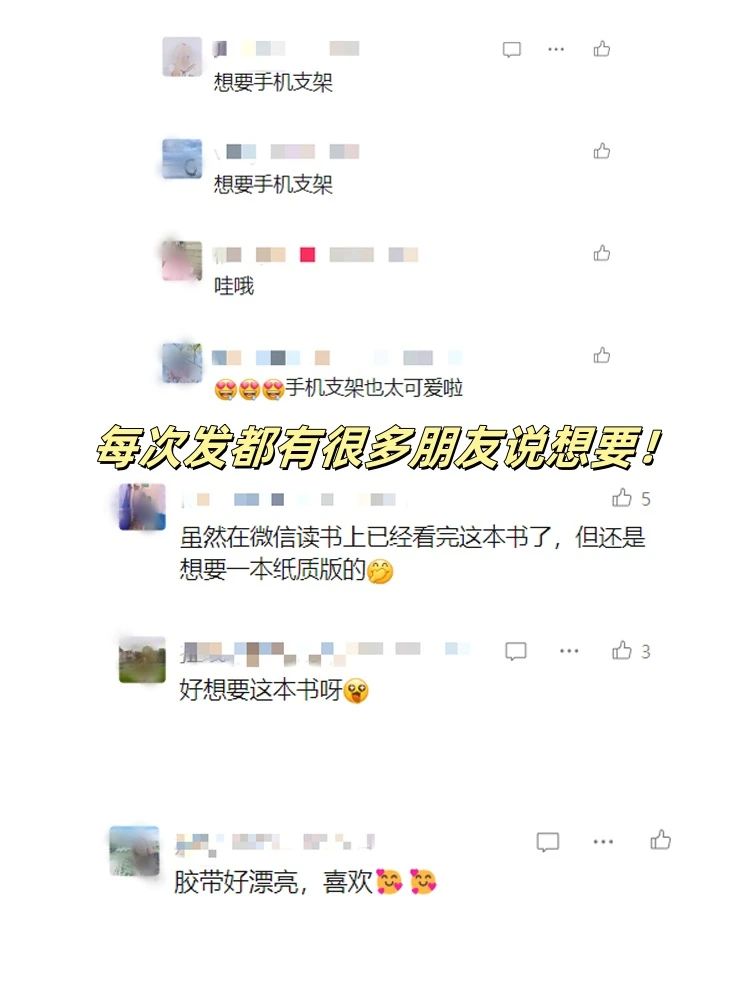Like the second 想要手机支架 comment
The width and height of the screenshot is (750, 1000).
pyautogui.click(x=601, y=151)
